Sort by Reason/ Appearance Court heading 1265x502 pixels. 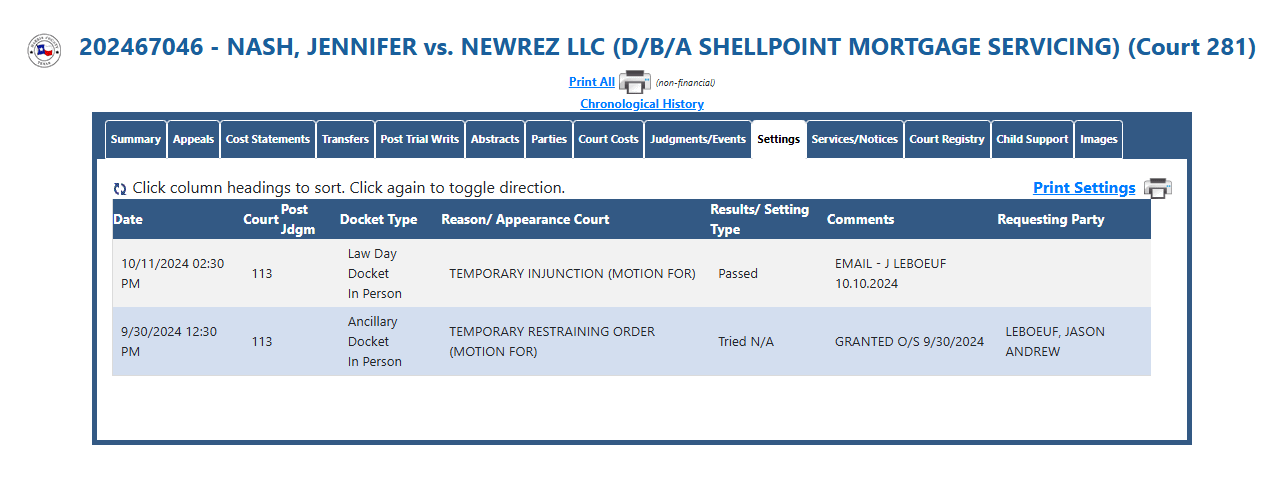click(x=525, y=219)
